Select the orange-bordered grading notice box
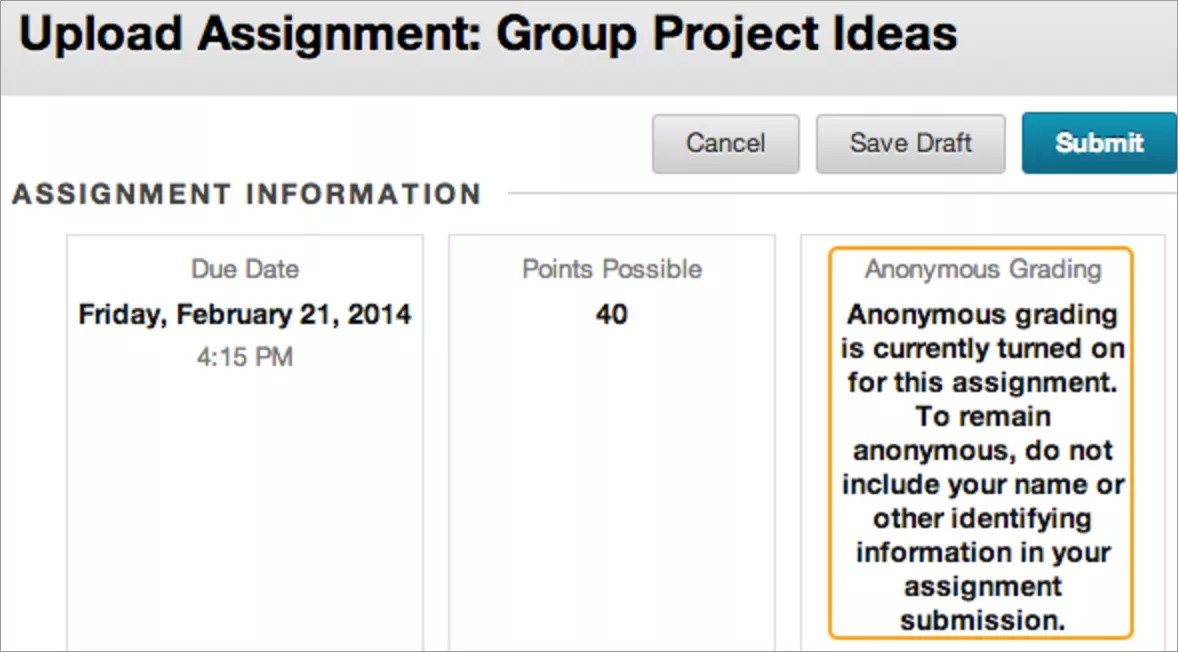 pos(983,440)
